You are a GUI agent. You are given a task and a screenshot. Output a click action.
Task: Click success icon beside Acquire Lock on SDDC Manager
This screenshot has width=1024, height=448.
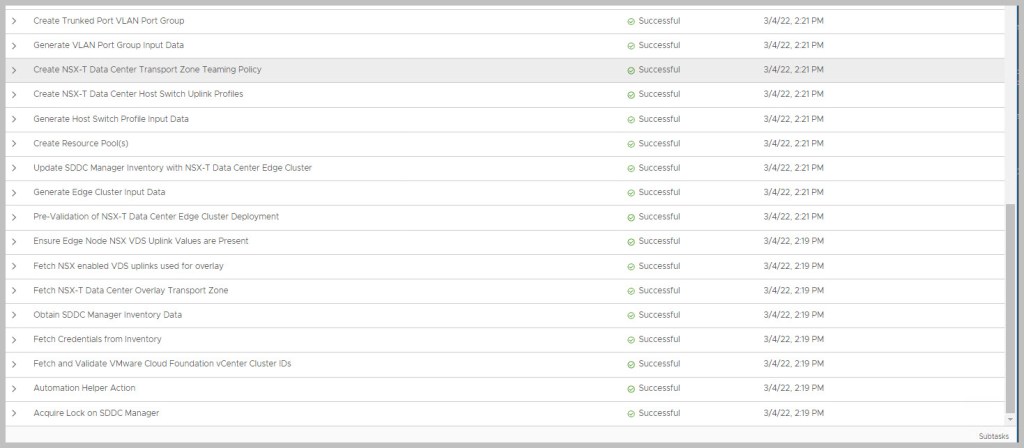coord(631,413)
